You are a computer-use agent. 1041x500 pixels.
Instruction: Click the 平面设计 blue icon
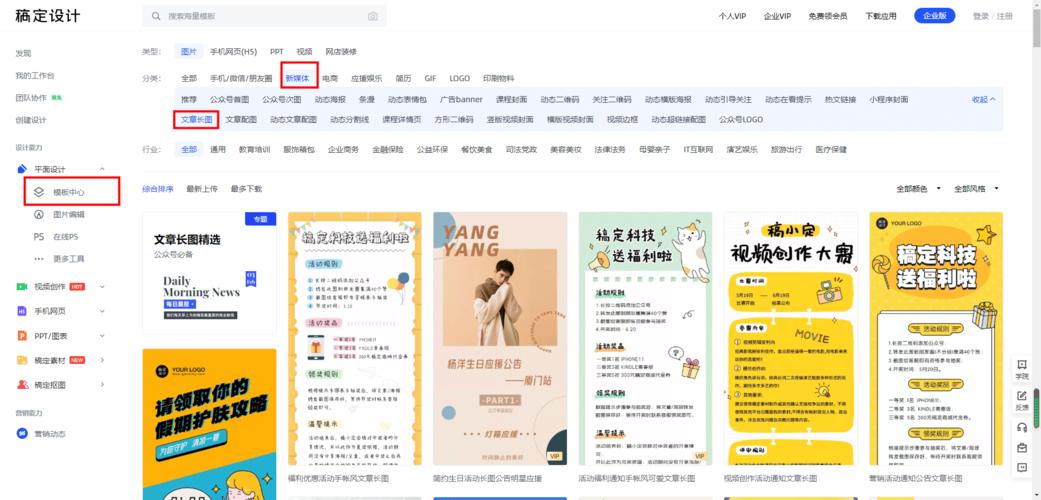pyautogui.click(x=22, y=169)
